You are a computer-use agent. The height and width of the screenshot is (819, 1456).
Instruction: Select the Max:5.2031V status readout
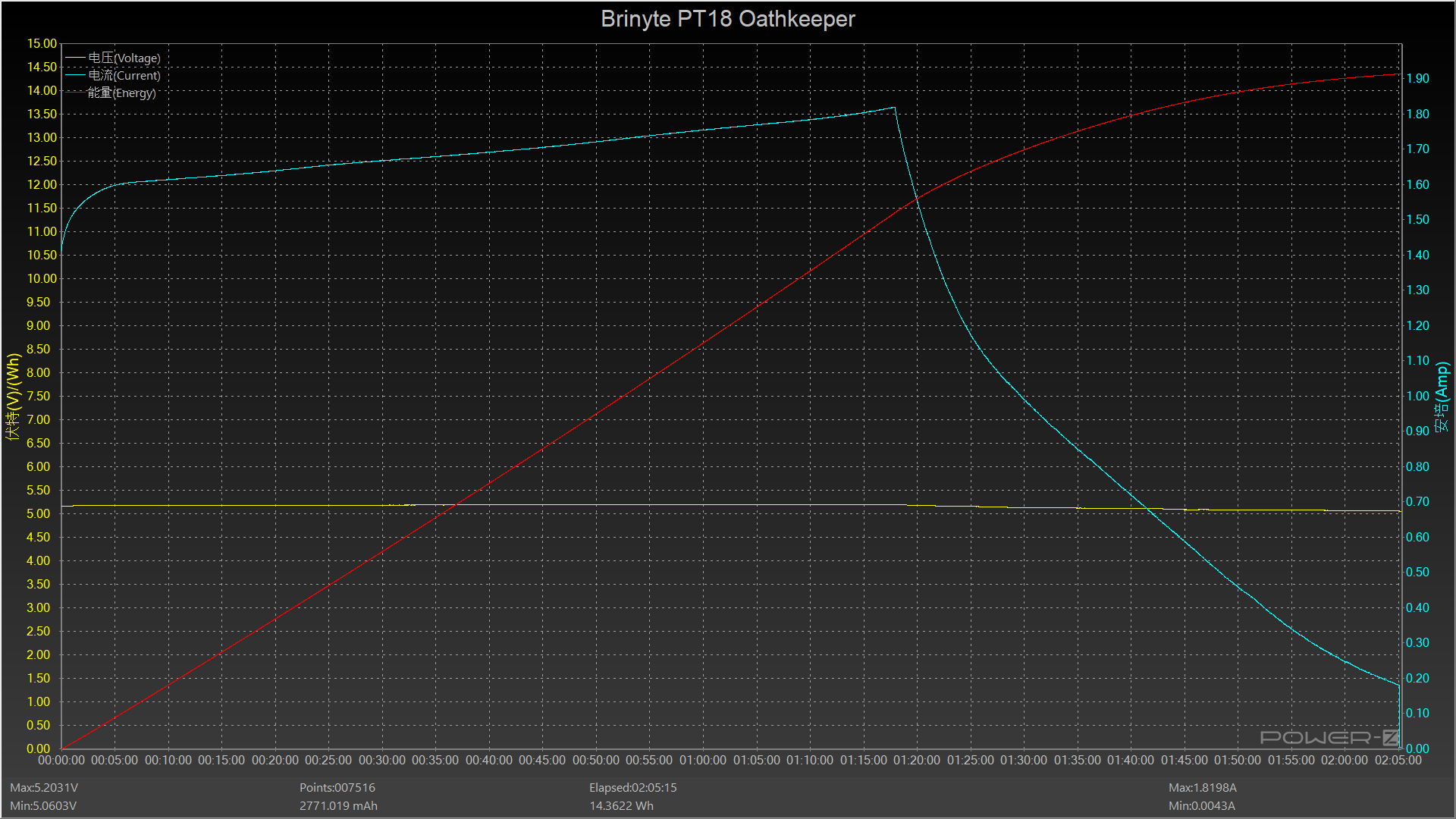pos(44,788)
